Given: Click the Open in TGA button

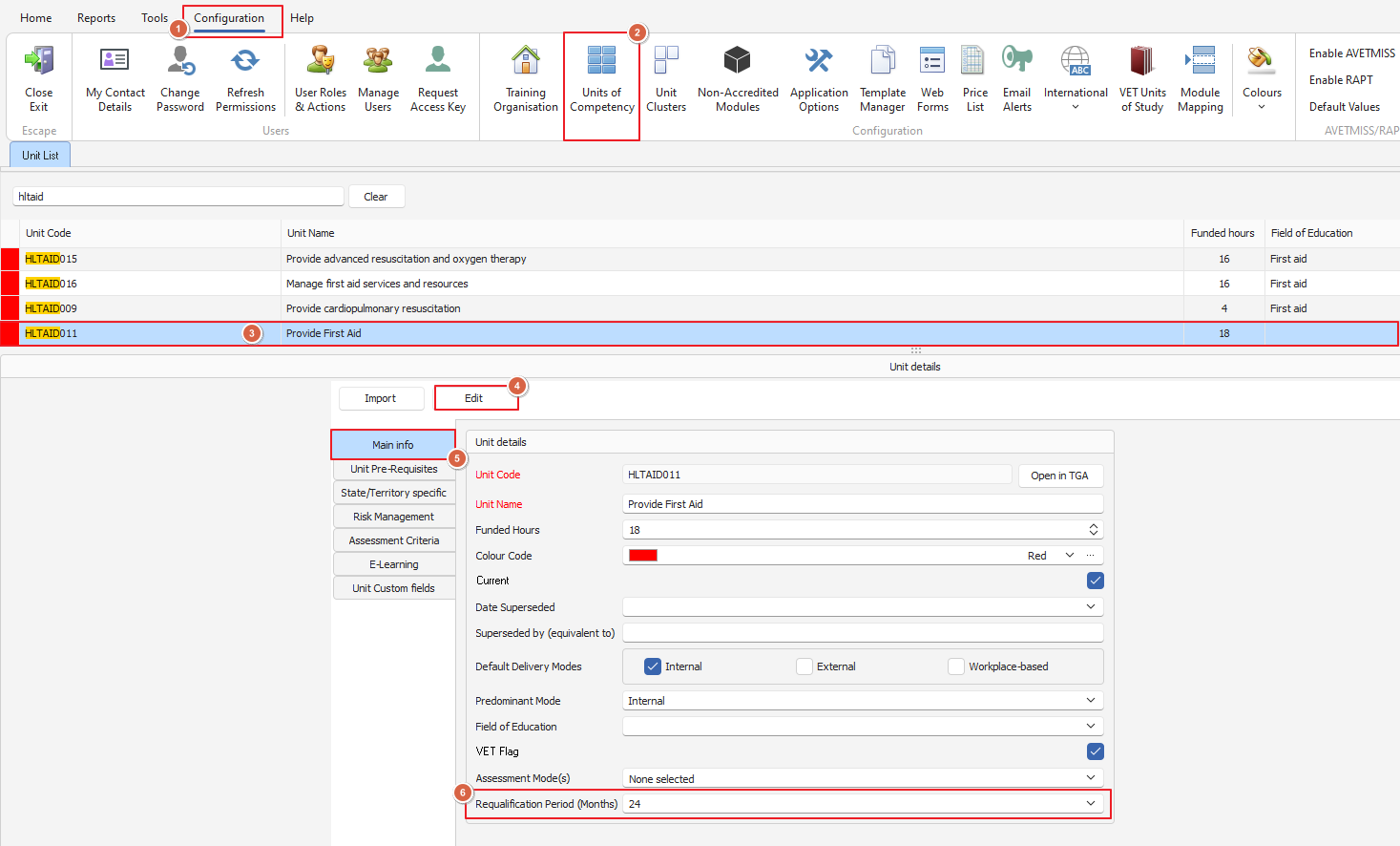Looking at the screenshot, I should click(1060, 476).
